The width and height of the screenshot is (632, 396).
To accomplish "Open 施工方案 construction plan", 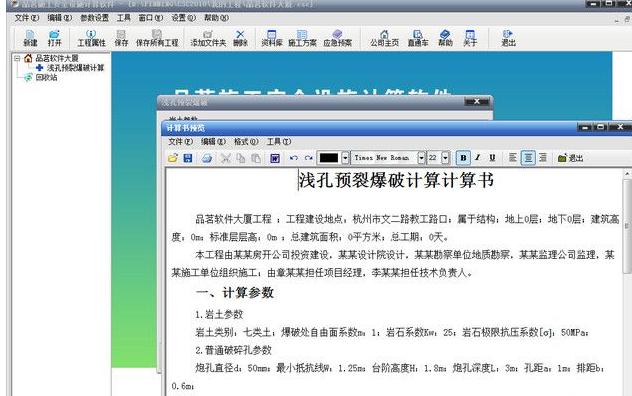I will pyautogui.click(x=302, y=38).
